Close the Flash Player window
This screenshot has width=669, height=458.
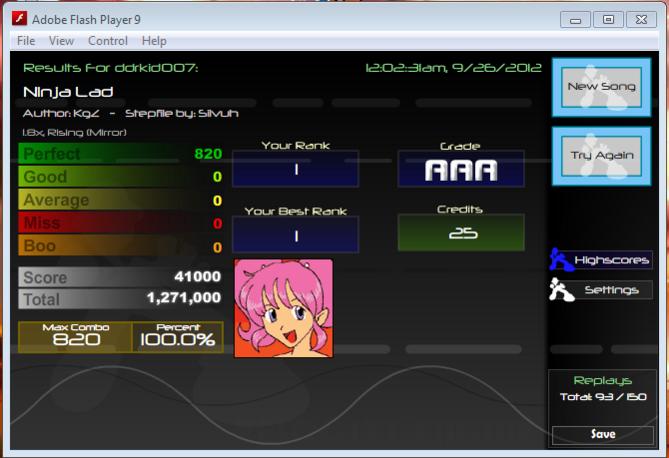(x=641, y=20)
